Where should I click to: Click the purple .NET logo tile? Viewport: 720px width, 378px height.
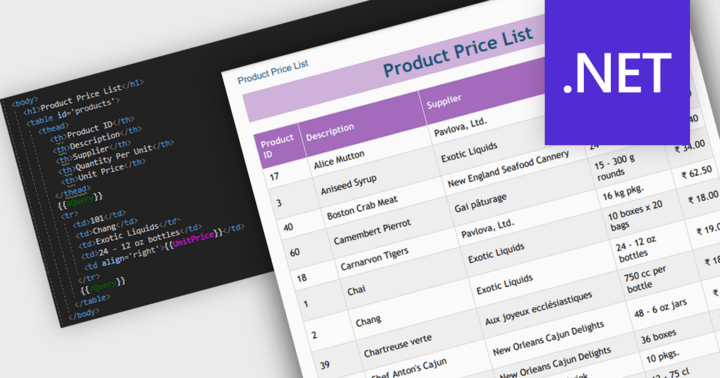tap(617, 72)
